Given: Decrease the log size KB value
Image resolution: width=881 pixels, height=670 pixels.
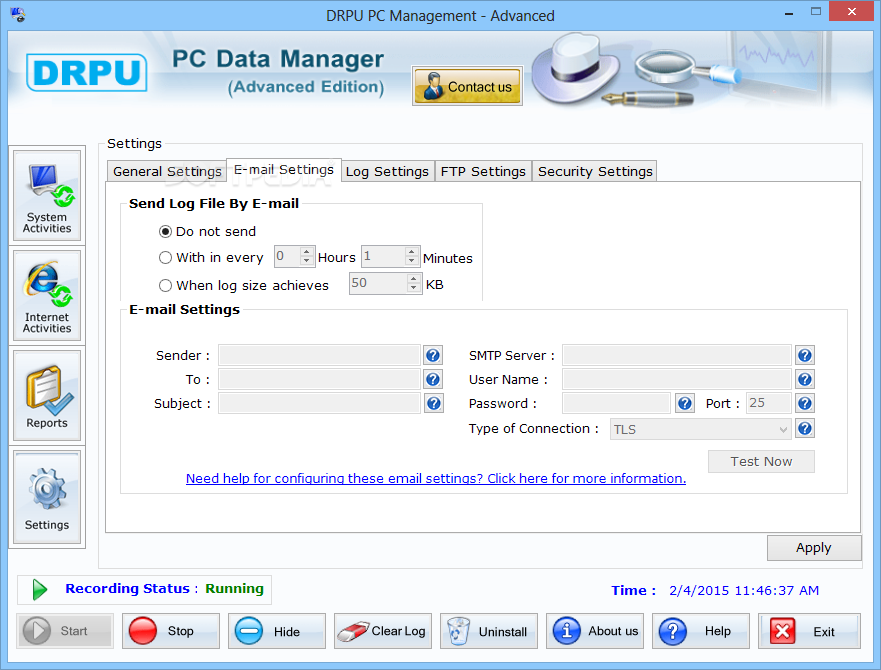Looking at the screenshot, I should coord(414,288).
